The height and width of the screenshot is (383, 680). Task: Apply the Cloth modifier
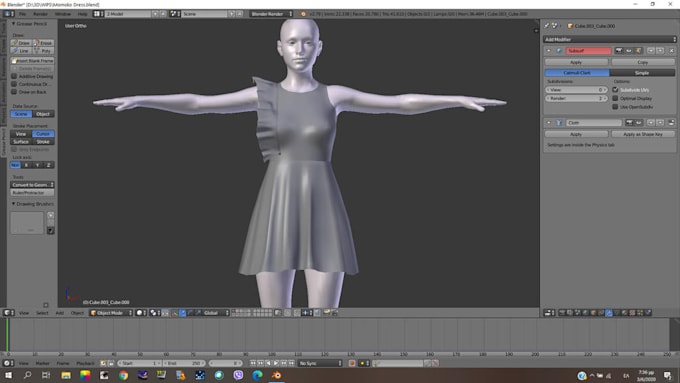coord(576,134)
